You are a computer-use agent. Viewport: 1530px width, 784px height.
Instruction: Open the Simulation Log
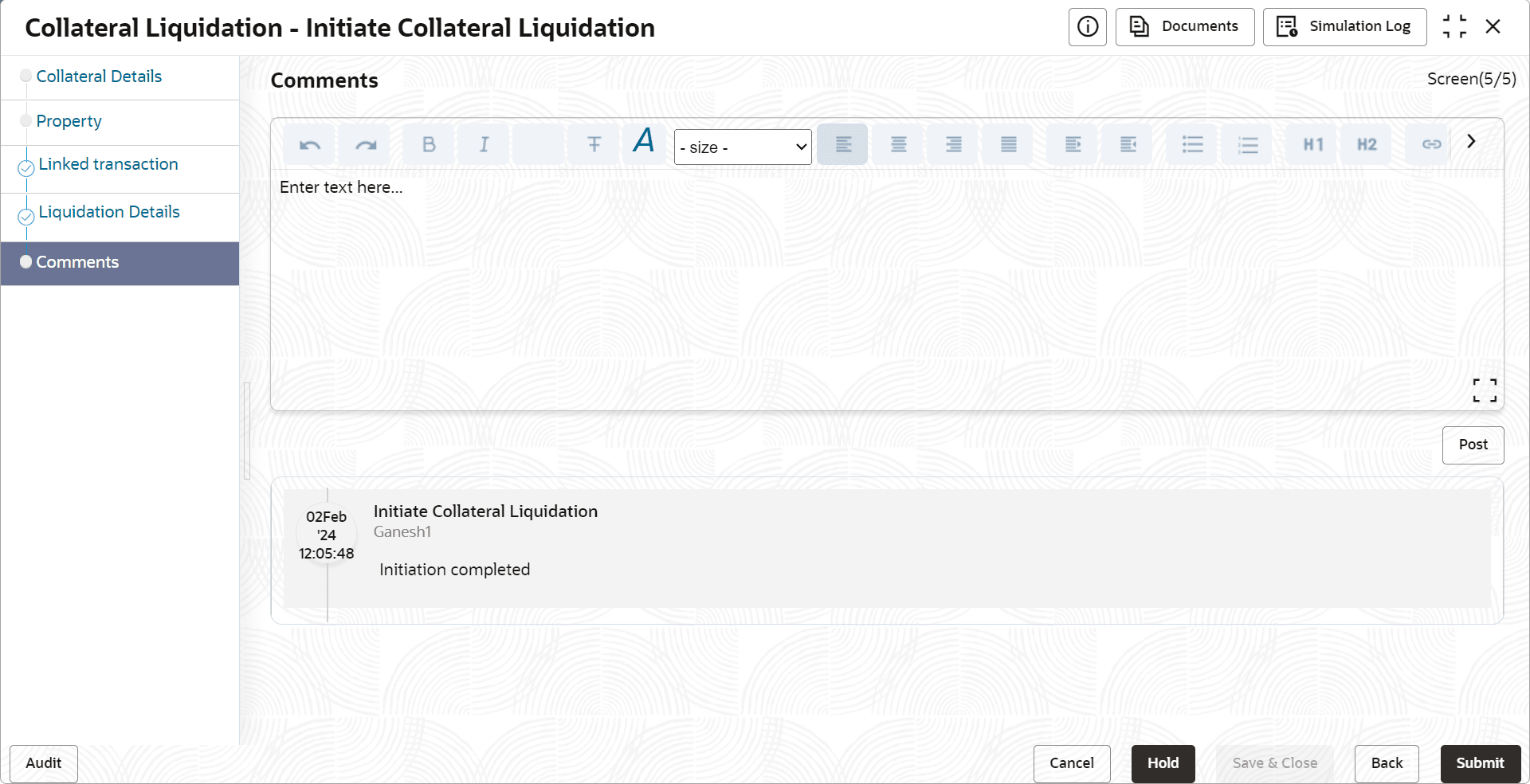(1345, 27)
